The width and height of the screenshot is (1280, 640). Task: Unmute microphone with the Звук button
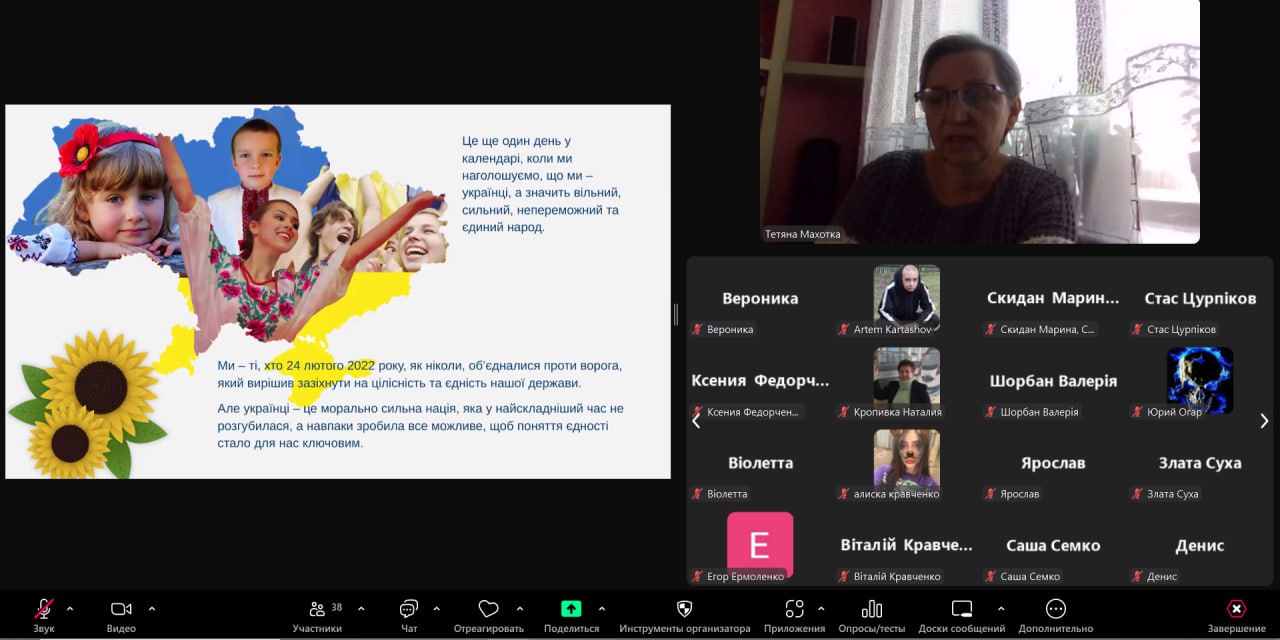pos(44,615)
